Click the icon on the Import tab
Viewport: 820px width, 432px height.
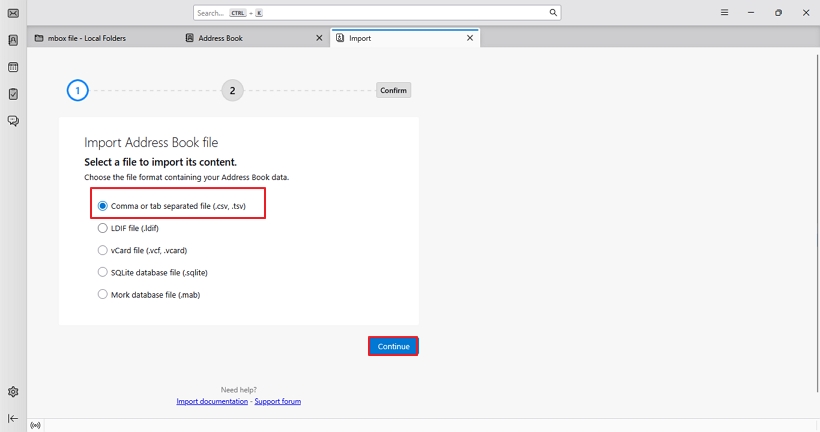click(340, 38)
